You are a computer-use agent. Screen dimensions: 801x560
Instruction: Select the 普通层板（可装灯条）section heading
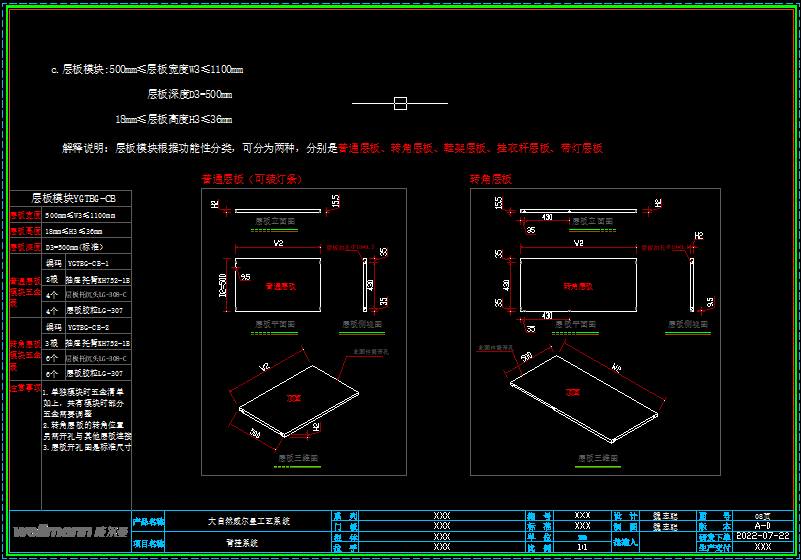click(x=251, y=180)
